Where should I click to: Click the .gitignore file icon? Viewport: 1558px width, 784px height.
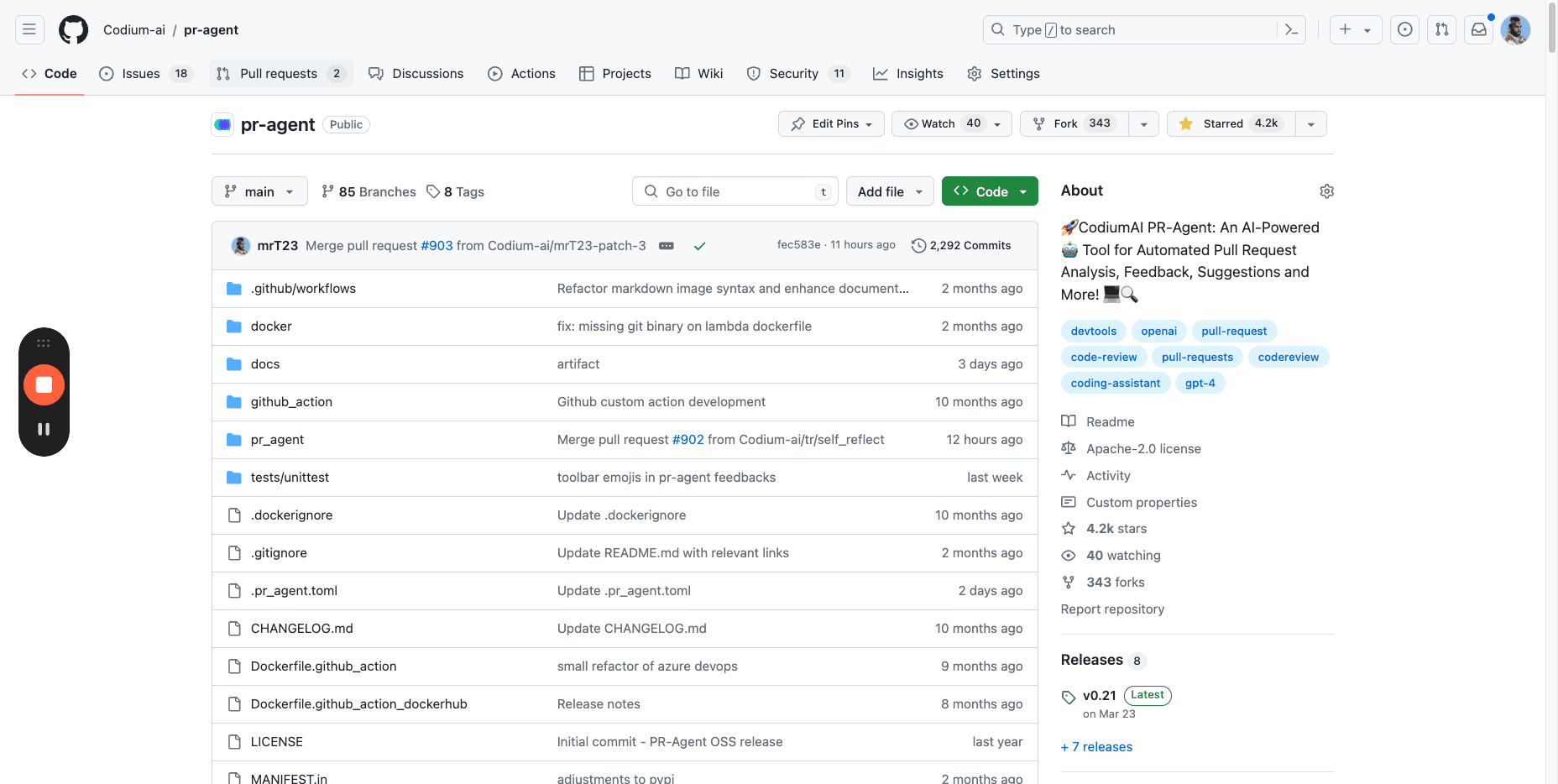point(234,553)
